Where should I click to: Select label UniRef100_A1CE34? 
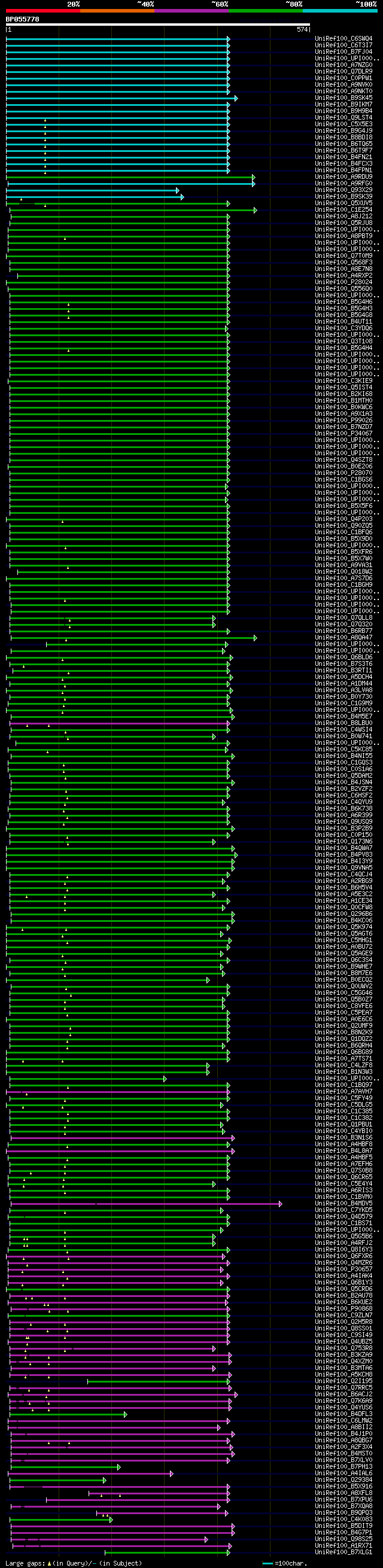pos(344,901)
